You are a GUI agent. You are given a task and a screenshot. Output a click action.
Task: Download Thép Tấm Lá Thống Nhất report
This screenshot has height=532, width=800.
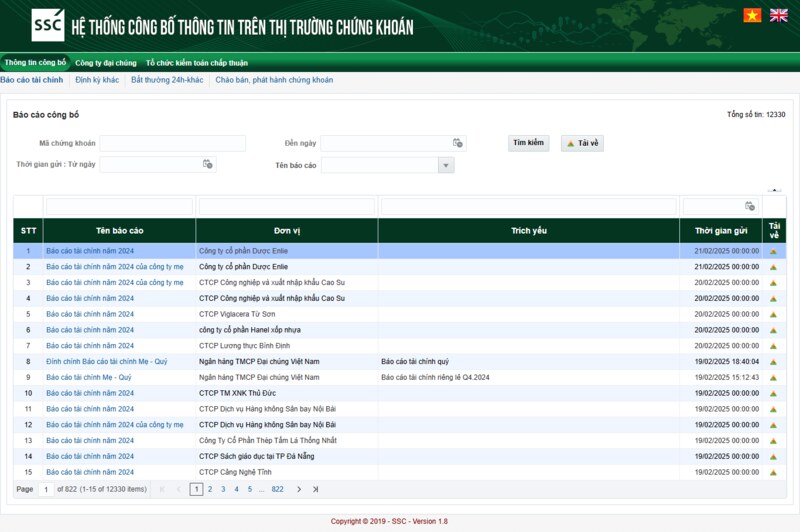point(773,441)
